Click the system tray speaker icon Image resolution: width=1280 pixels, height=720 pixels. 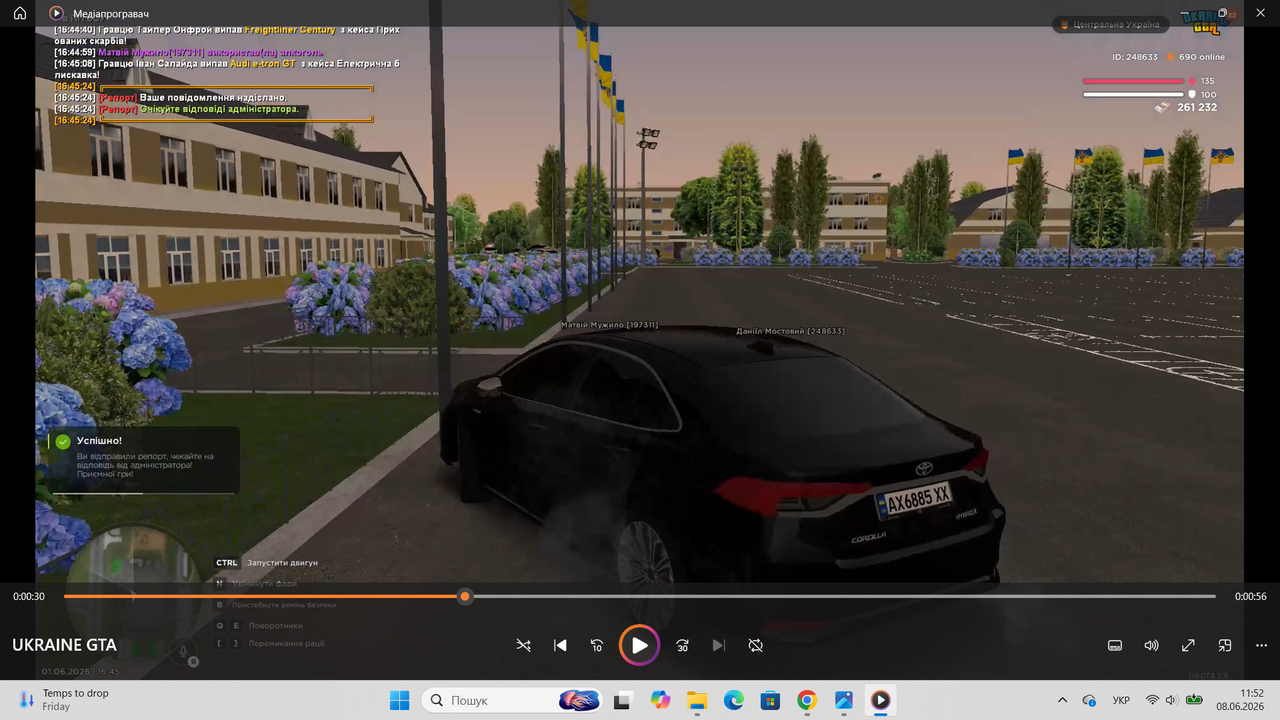[1171, 700]
